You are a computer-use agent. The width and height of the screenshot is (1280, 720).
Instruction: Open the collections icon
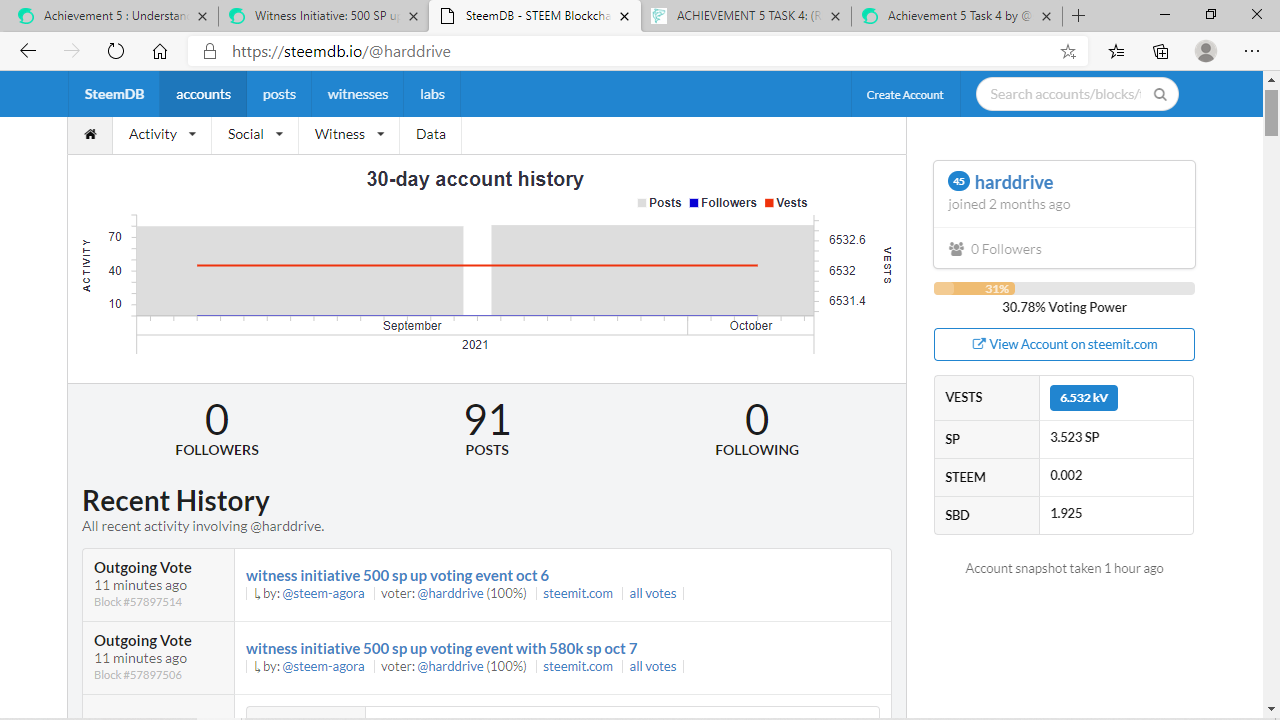[1160, 52]
